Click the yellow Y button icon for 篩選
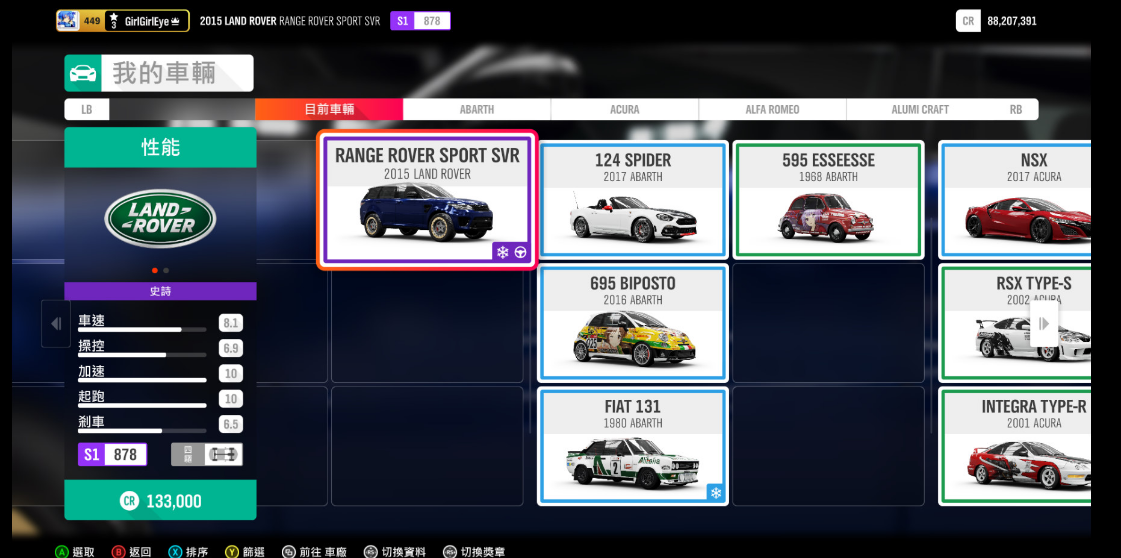 [x=232, y=552]
